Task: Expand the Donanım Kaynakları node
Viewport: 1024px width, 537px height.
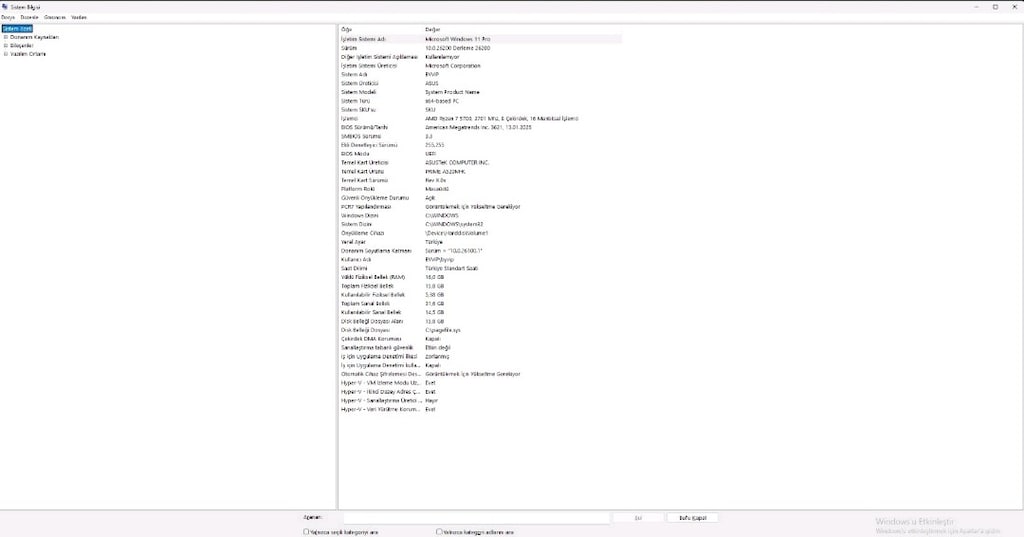Action: [6, 37]
